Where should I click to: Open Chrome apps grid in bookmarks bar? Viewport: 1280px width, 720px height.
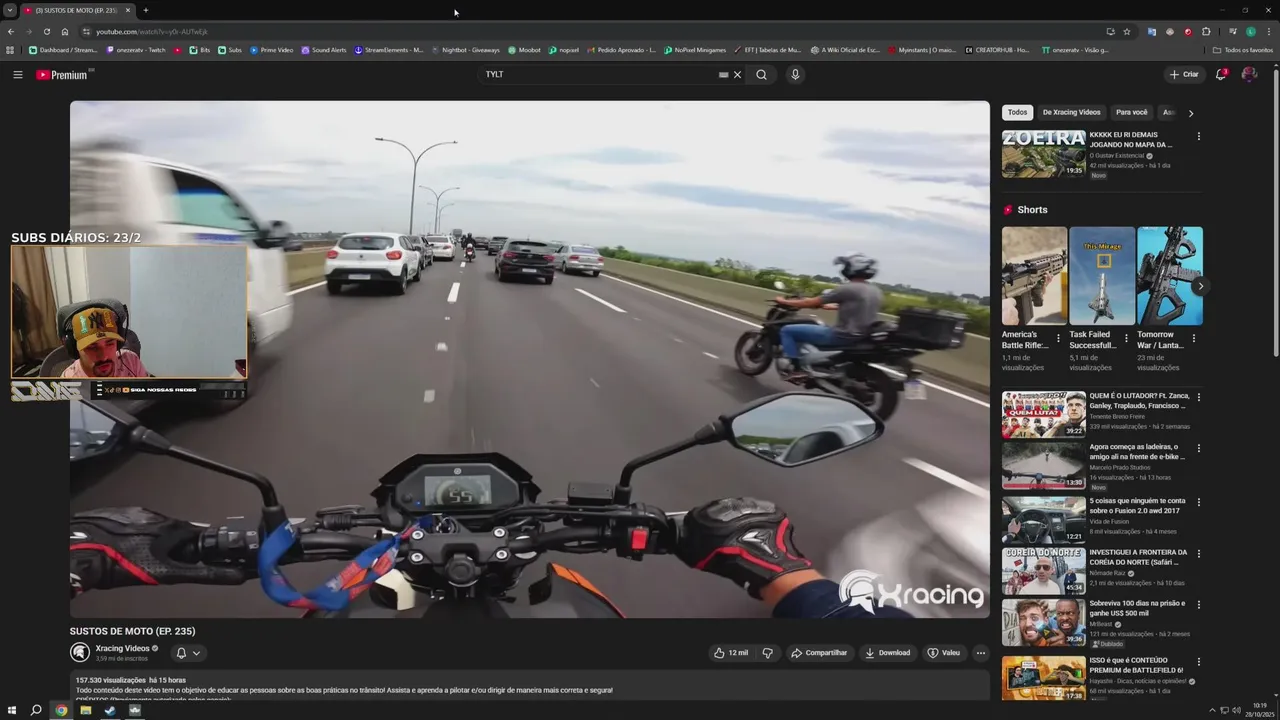tap(11, 50)
